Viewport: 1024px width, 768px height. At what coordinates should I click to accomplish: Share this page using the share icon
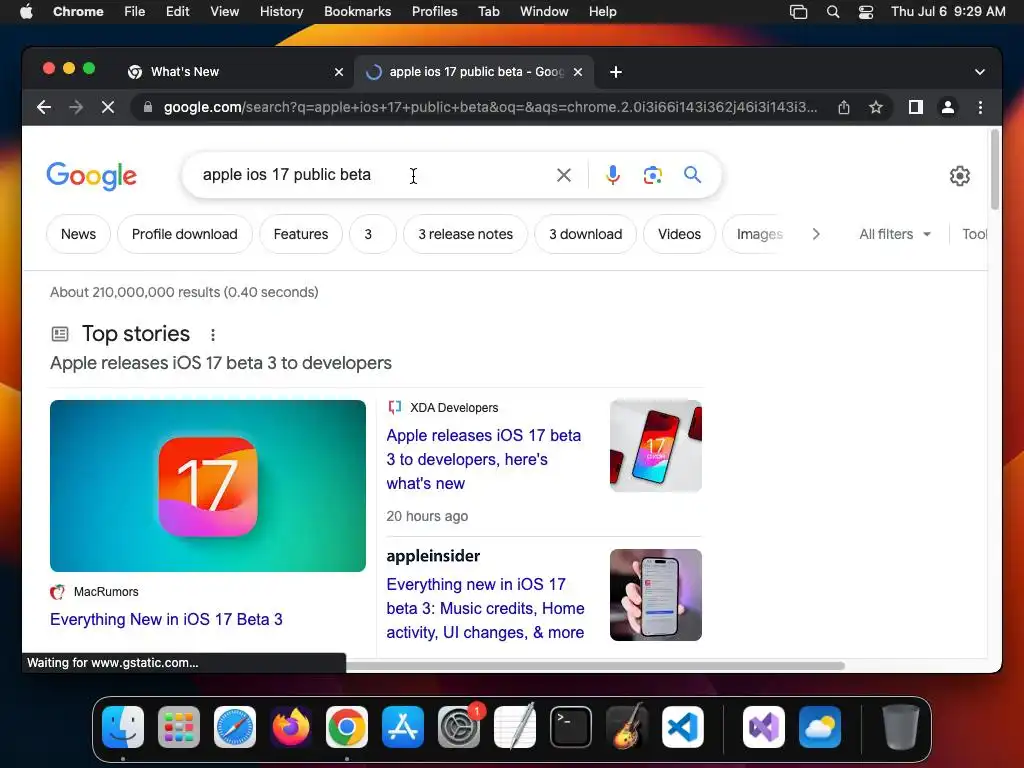pos(844,107)
